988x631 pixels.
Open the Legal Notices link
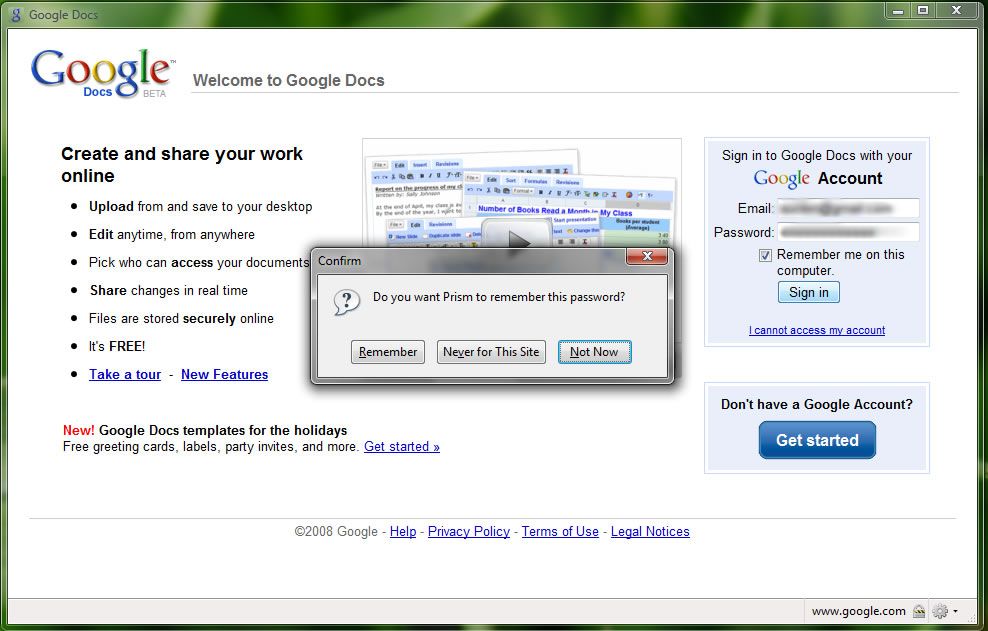pos(650,531)
